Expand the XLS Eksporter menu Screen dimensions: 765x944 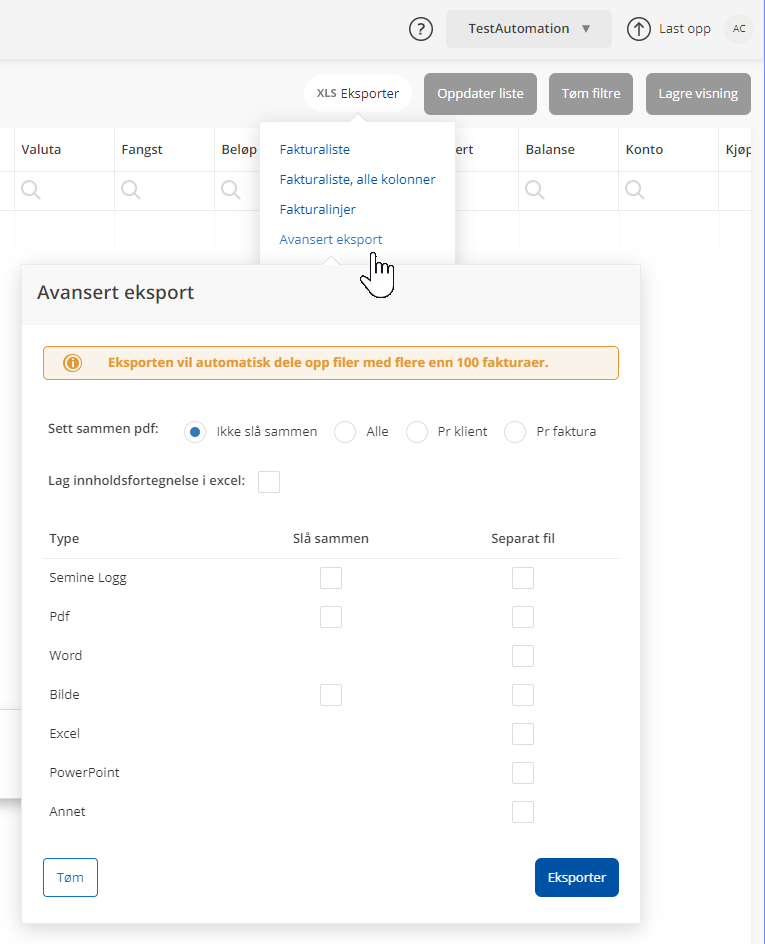[x=358, y=94]
